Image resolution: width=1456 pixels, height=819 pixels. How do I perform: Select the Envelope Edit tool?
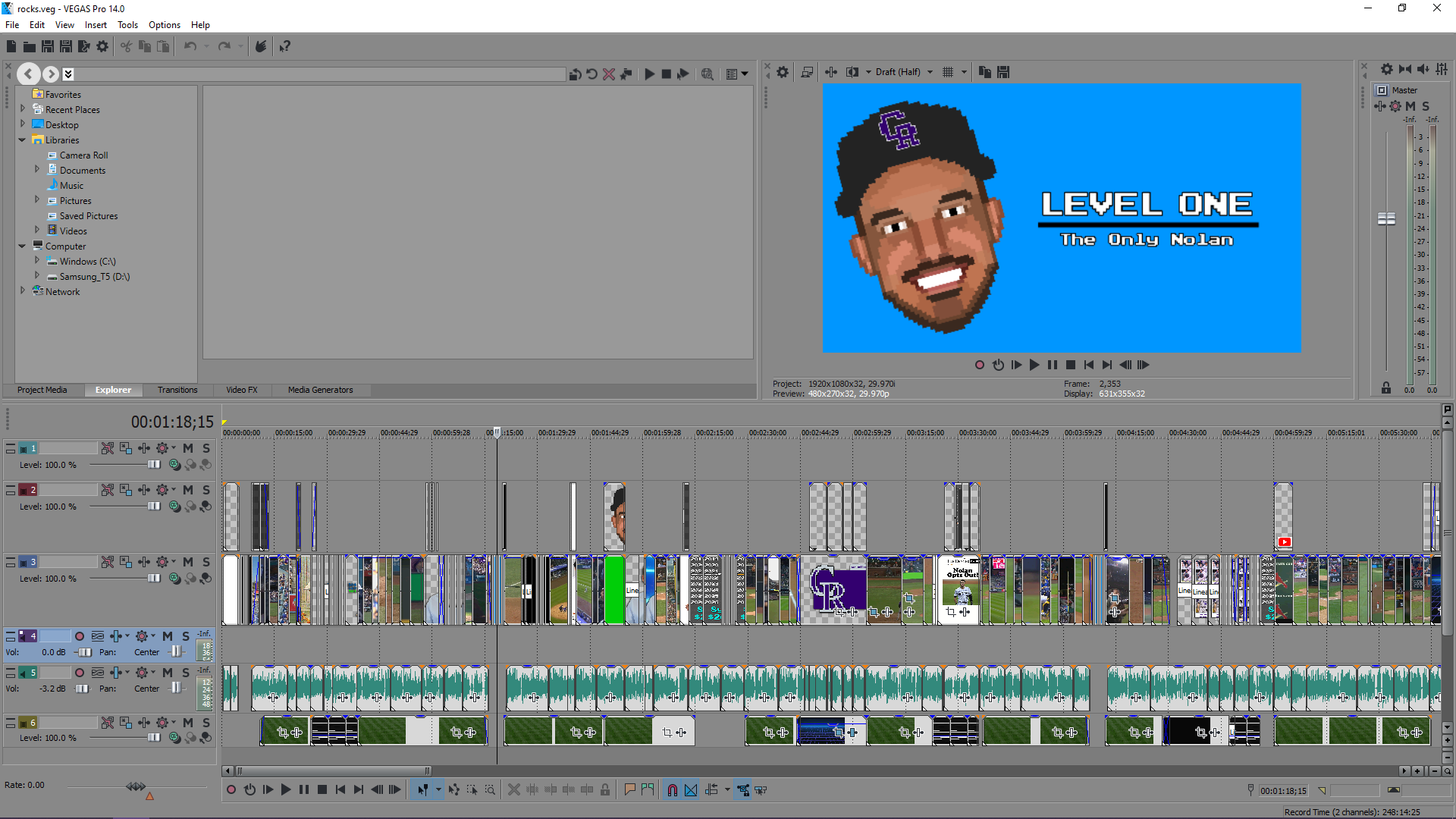[x=453, y=790]
